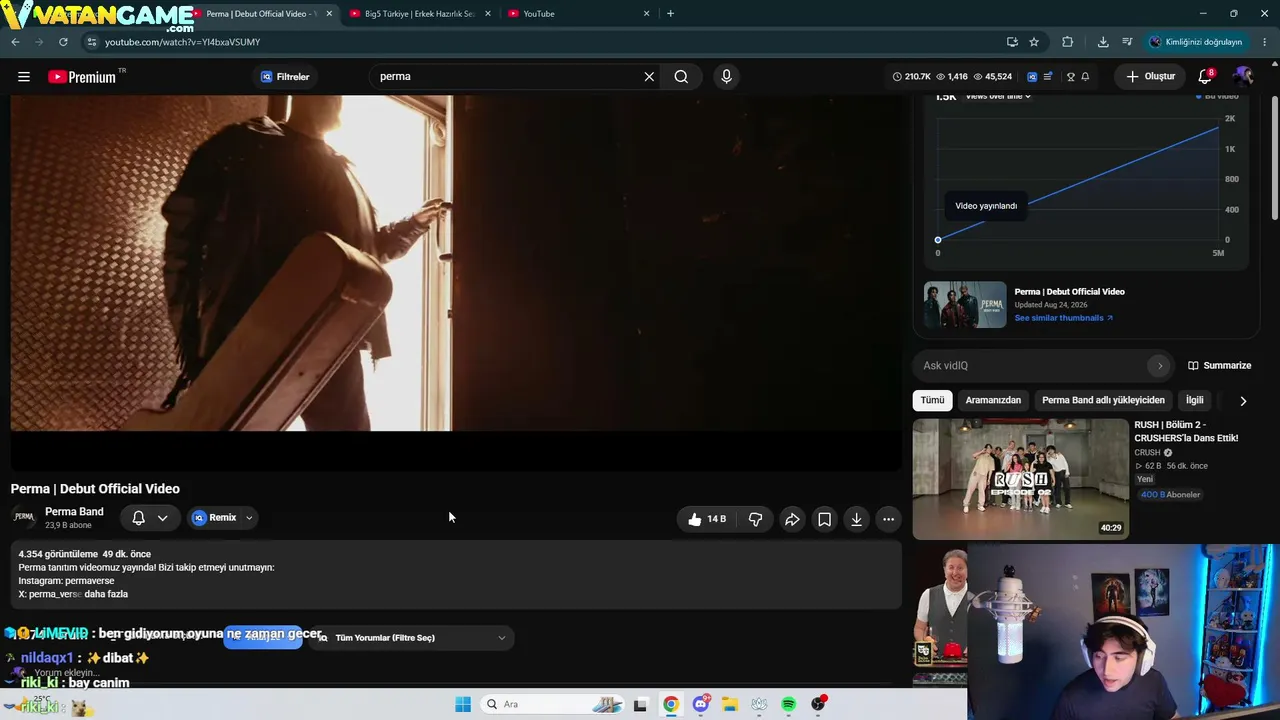Open Chrome media controls icon
Viewport: 1280px width, 720px height.
coord(1127,42)
